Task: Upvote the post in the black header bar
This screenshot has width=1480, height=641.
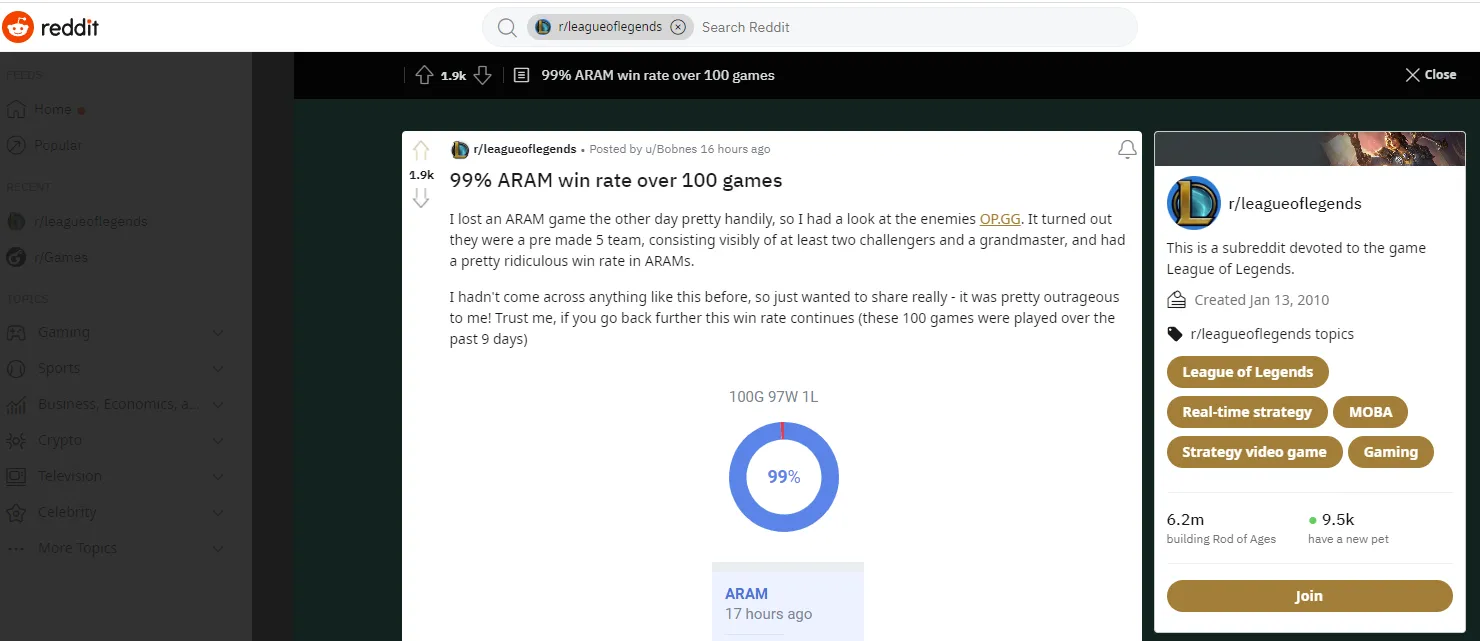Action: pos(424,75)
